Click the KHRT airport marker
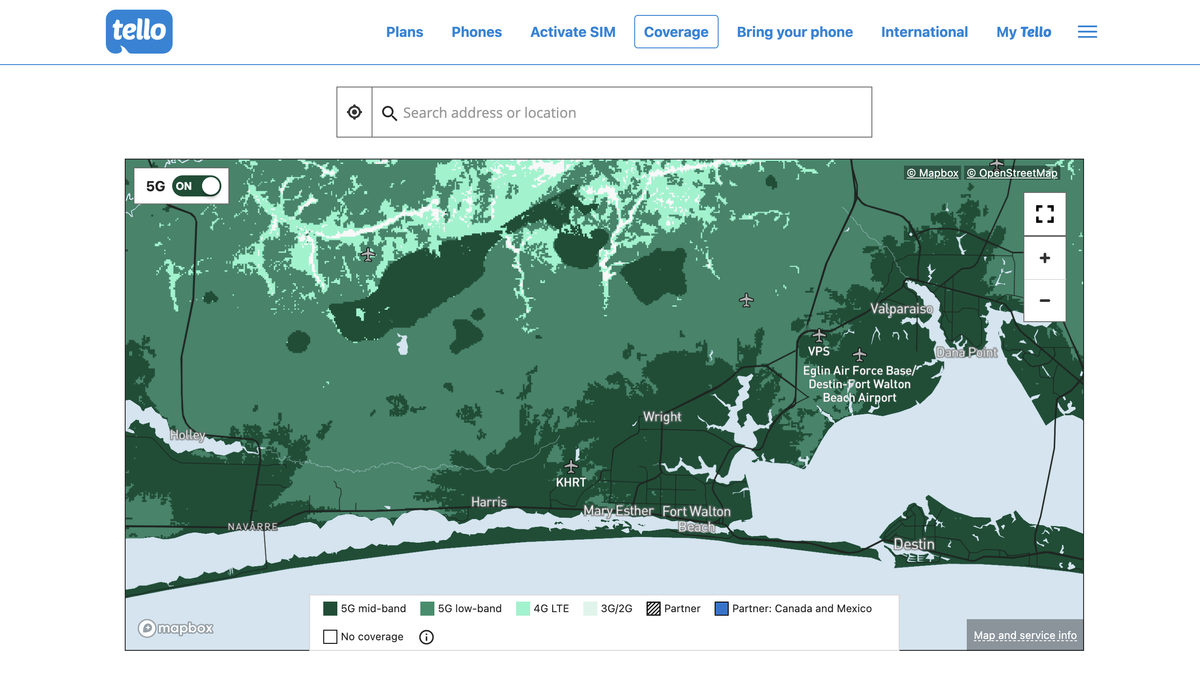 (x=571, y=467)
